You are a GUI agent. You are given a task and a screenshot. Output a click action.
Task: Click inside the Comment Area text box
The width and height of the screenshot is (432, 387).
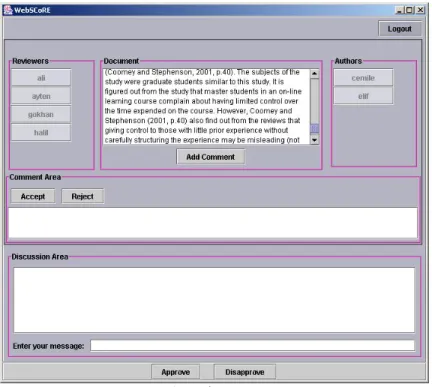click(x=213, y=223)
